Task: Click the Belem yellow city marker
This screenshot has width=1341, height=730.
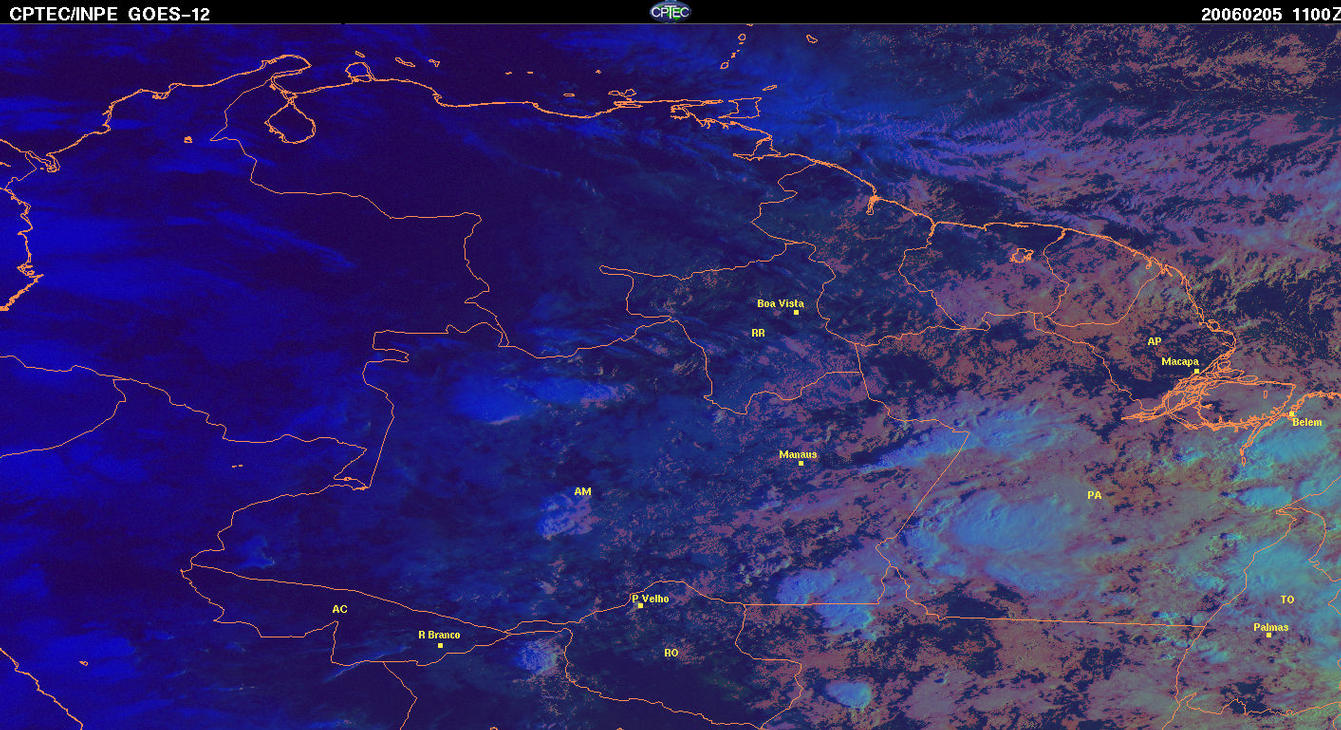Action: pyautogui.click(x=1291, y=414)
